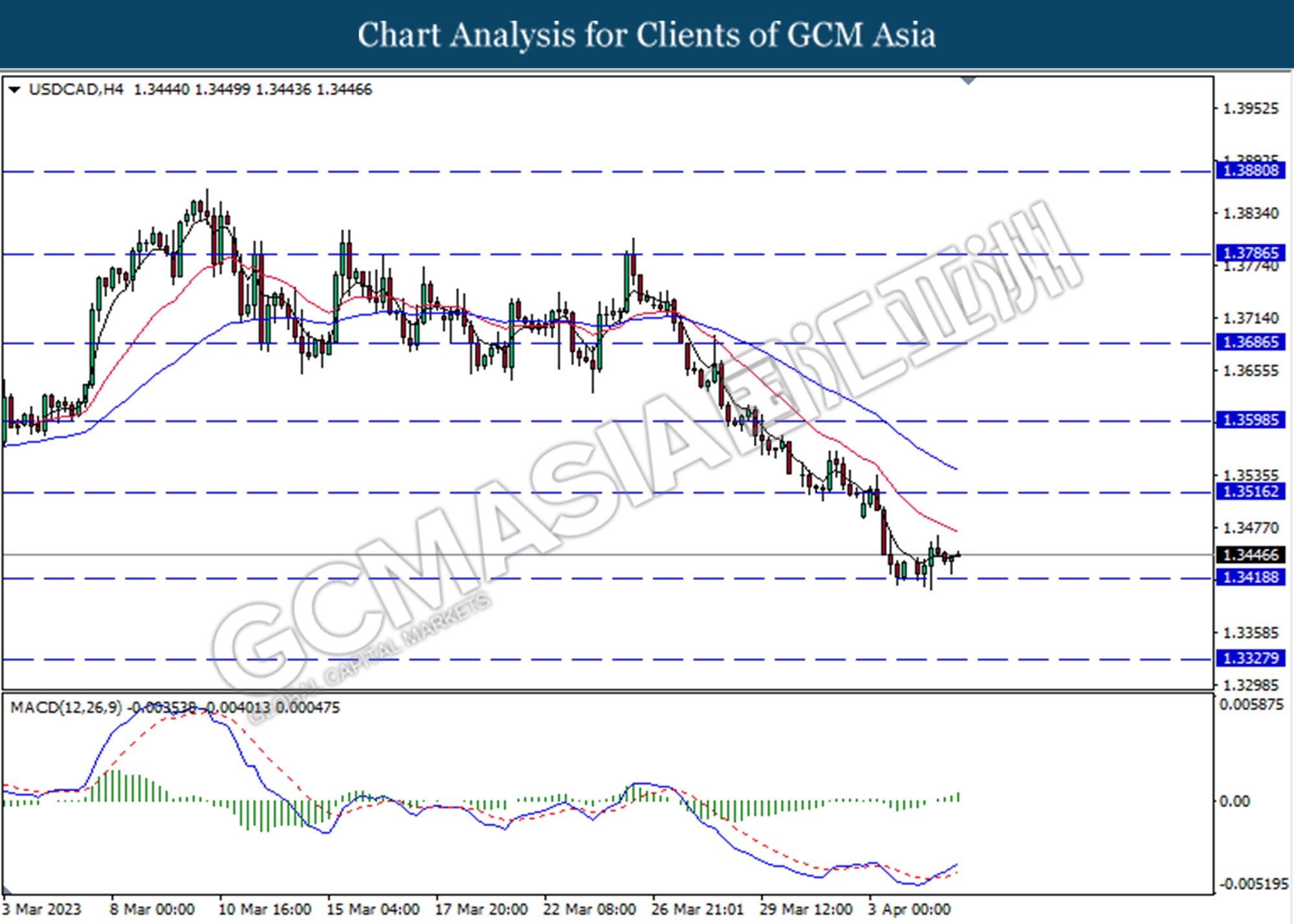
Task: Click the 10 Mar 16:00 time label
Action: click(265, 910)
